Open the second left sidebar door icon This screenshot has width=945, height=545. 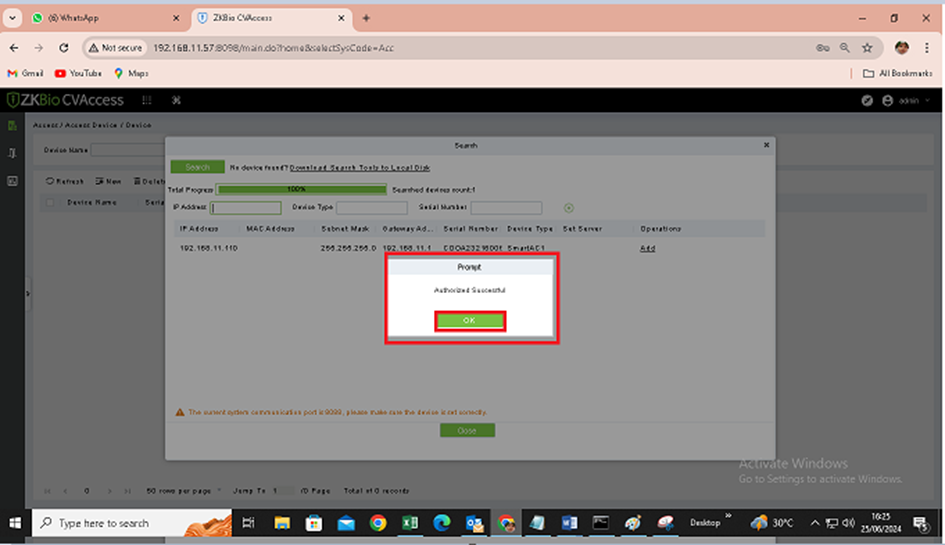[12, 153]
